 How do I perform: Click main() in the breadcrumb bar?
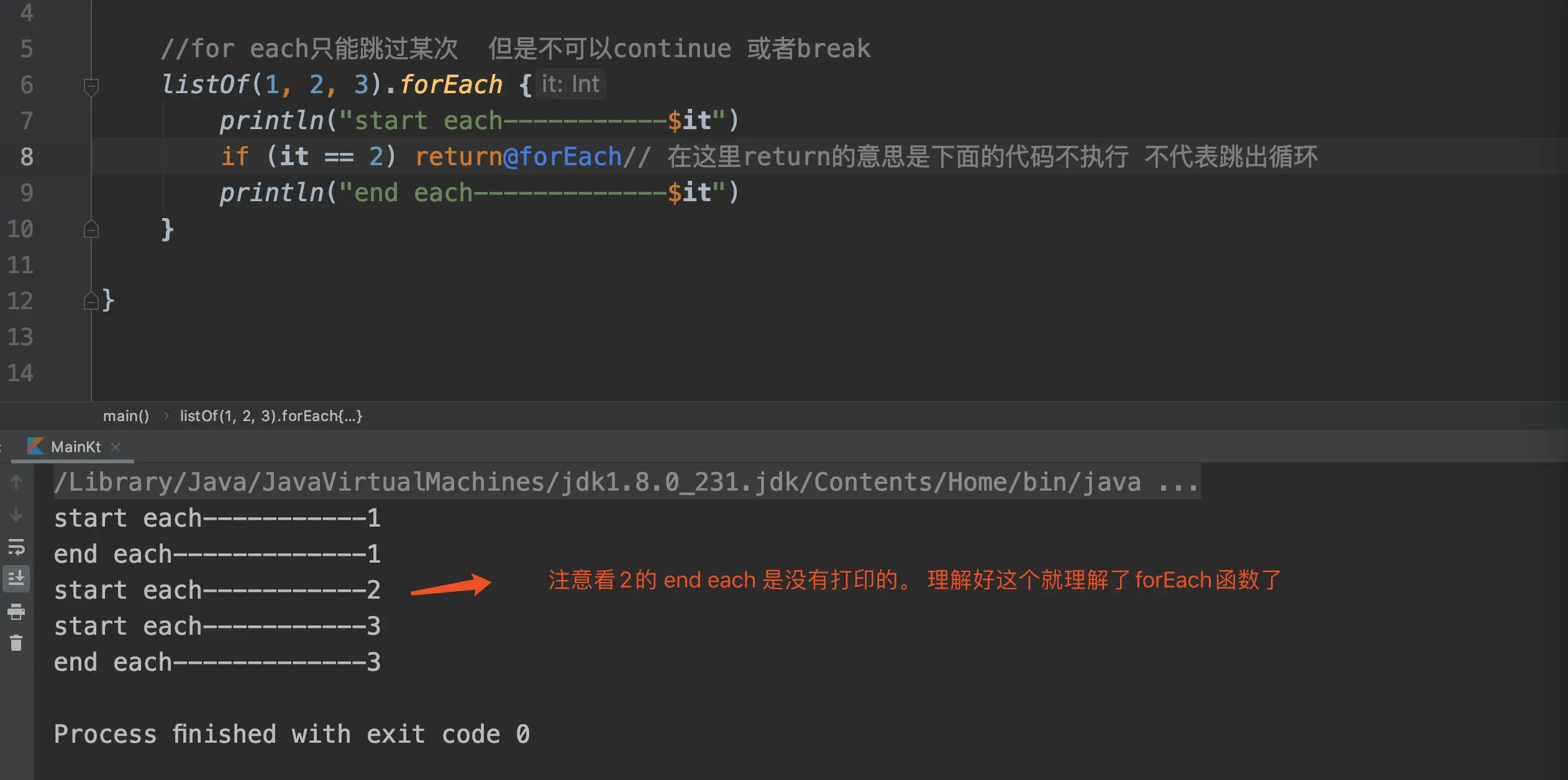click(126, 415)
